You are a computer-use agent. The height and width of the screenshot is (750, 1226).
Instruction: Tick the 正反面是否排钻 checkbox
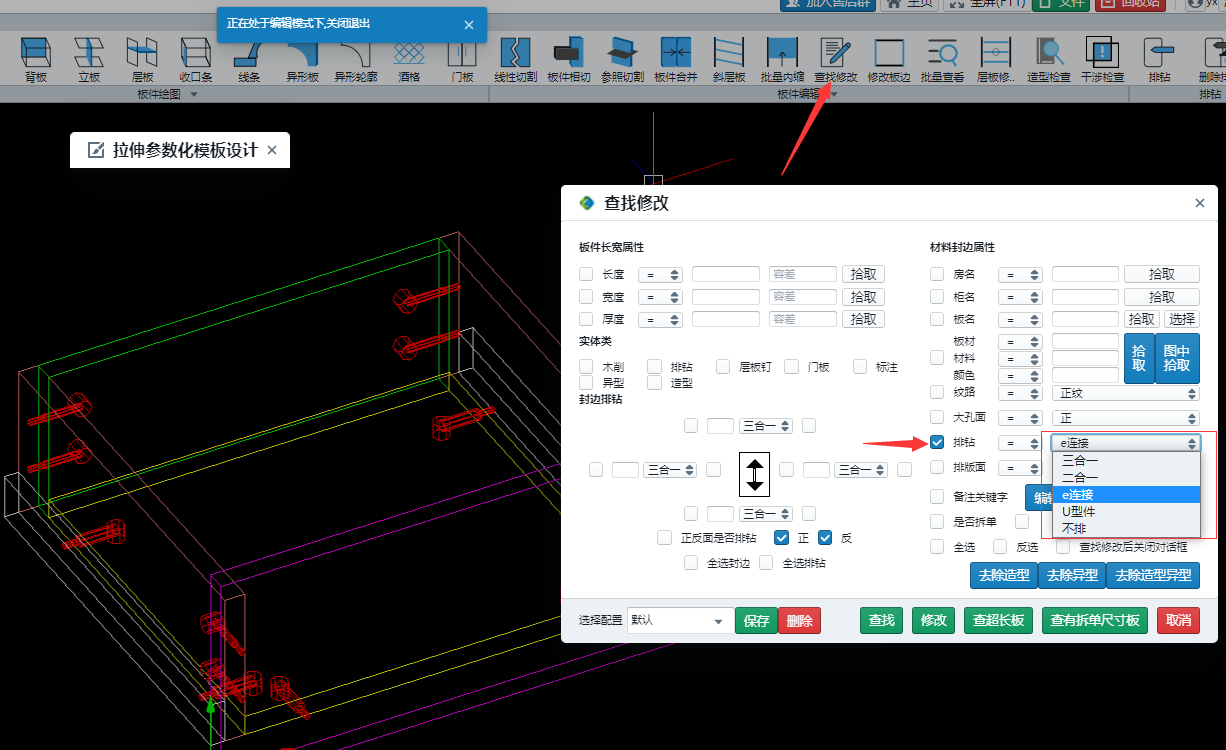click(665, 538)
